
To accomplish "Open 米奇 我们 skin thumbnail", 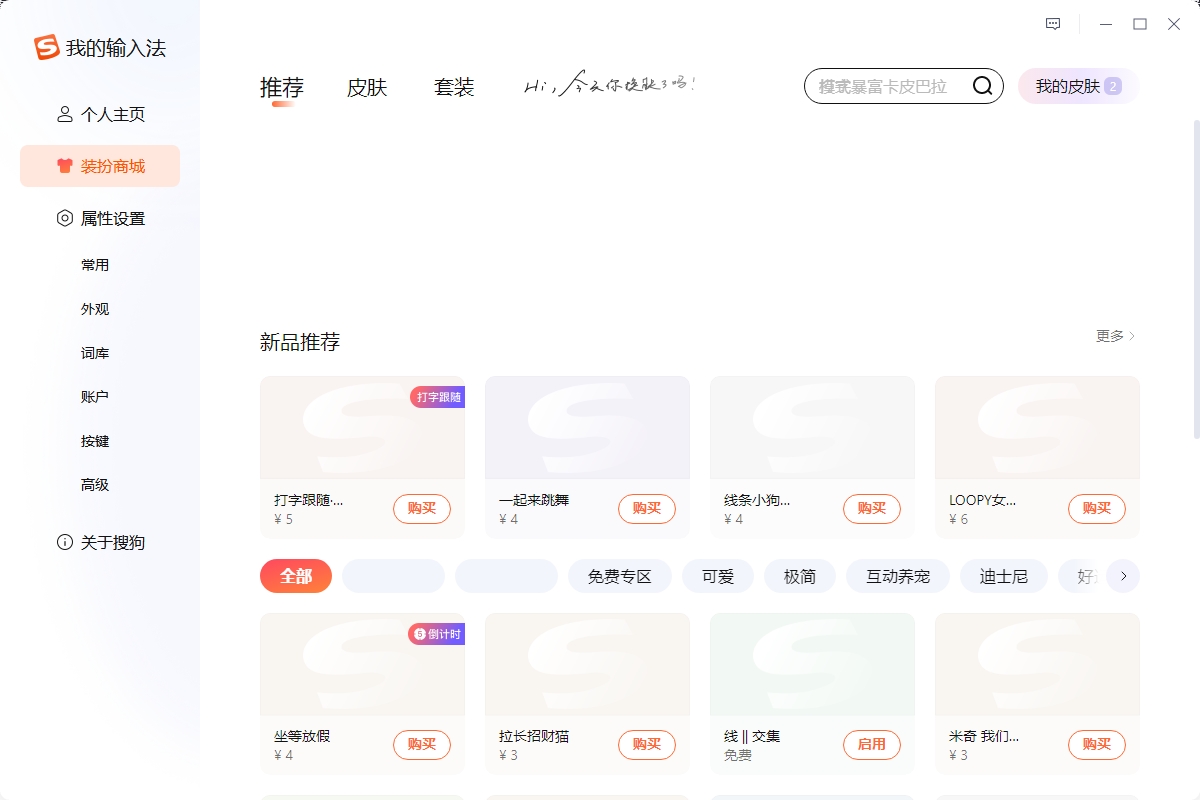I will (1037, 664).
